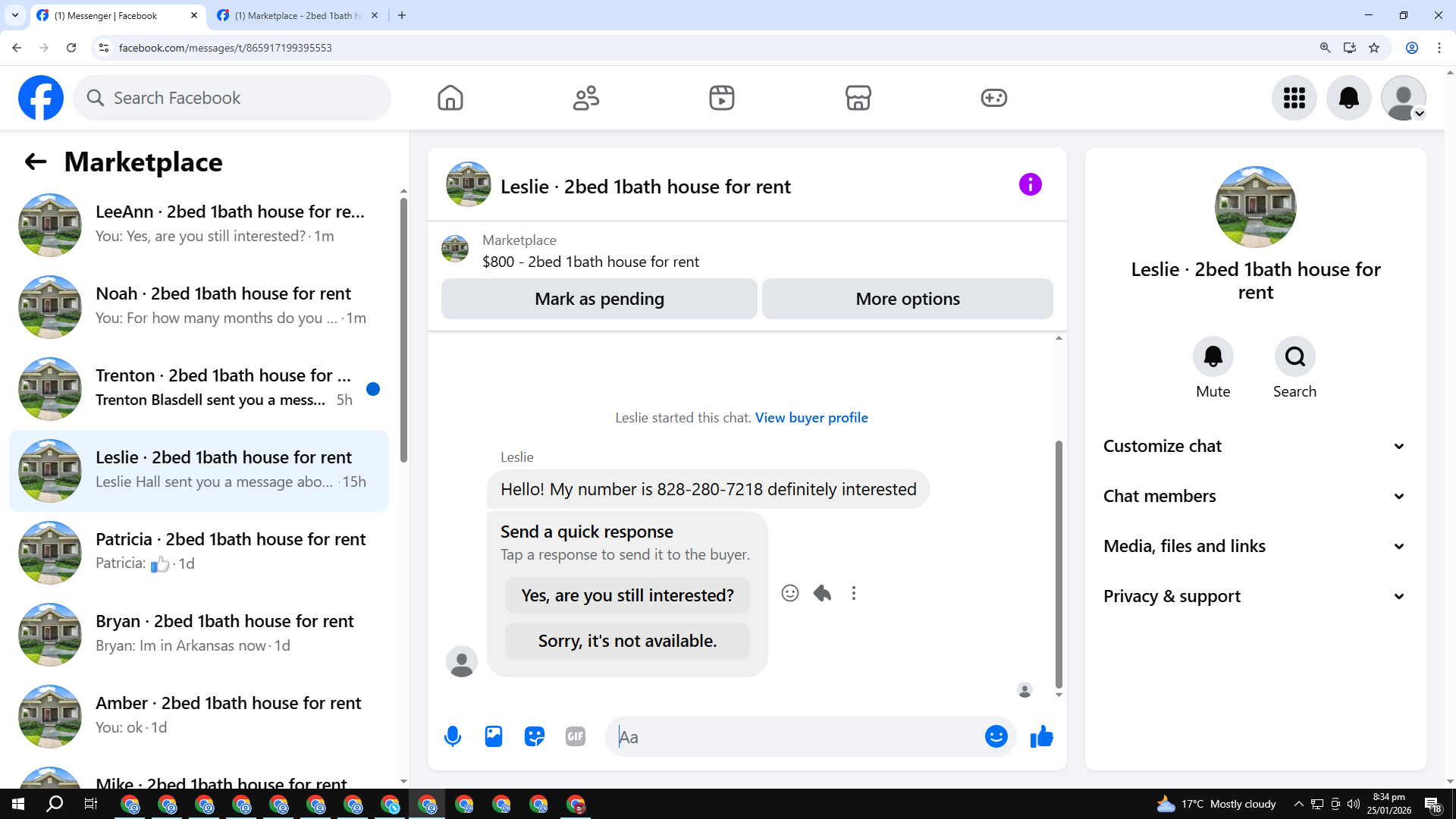Reply to the quick response message
The image size is (1456, 819).
click(x=822, y=593)
